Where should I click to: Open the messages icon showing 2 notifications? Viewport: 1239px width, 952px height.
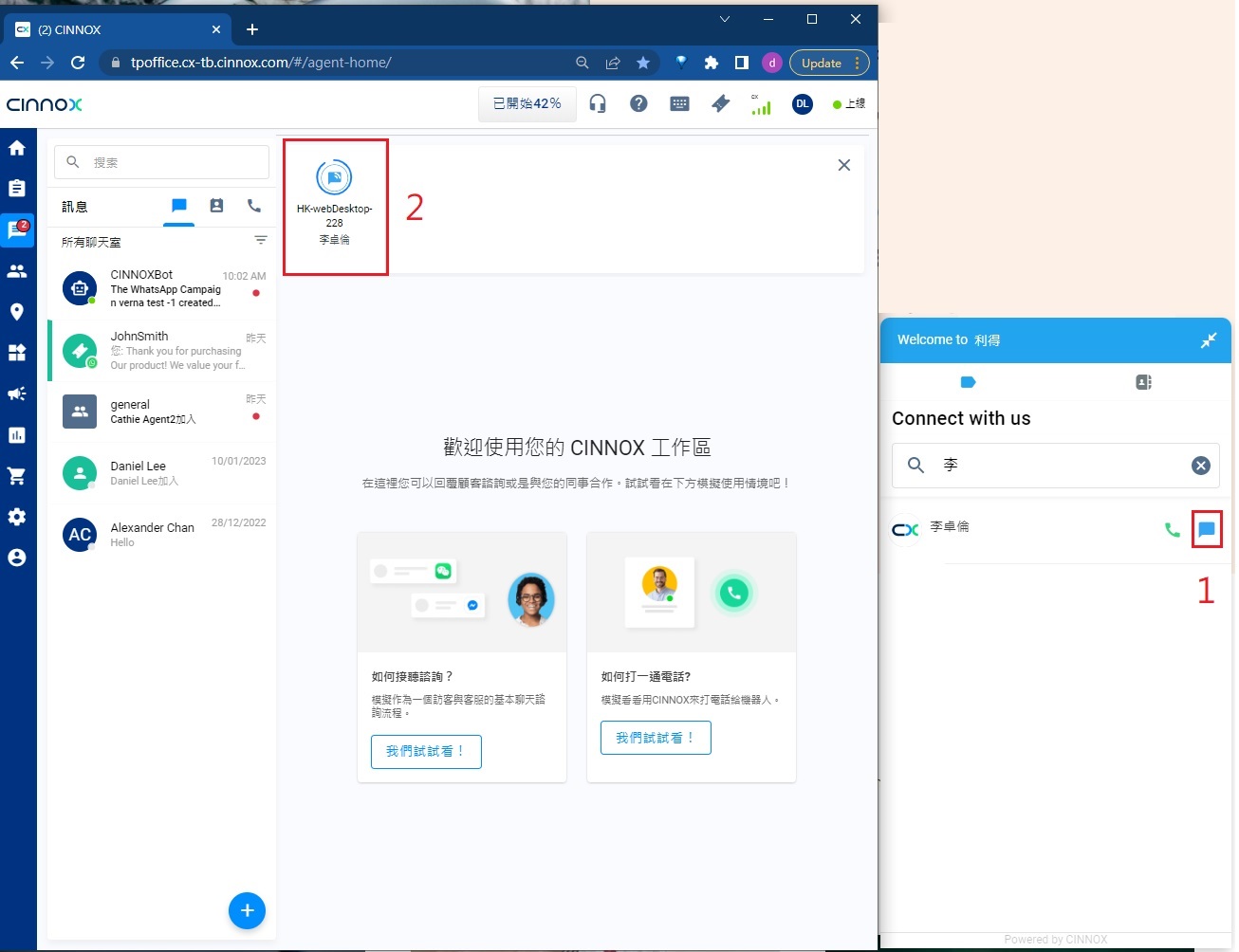17,229
